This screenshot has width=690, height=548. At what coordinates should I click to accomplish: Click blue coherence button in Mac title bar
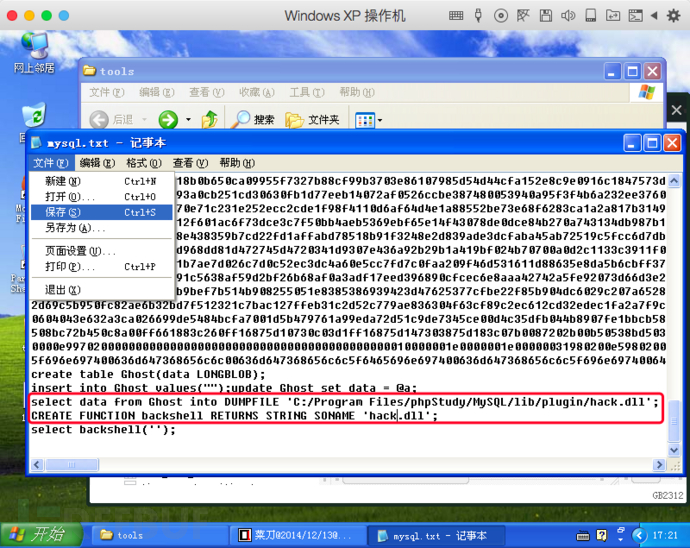[x=64, y=16]
